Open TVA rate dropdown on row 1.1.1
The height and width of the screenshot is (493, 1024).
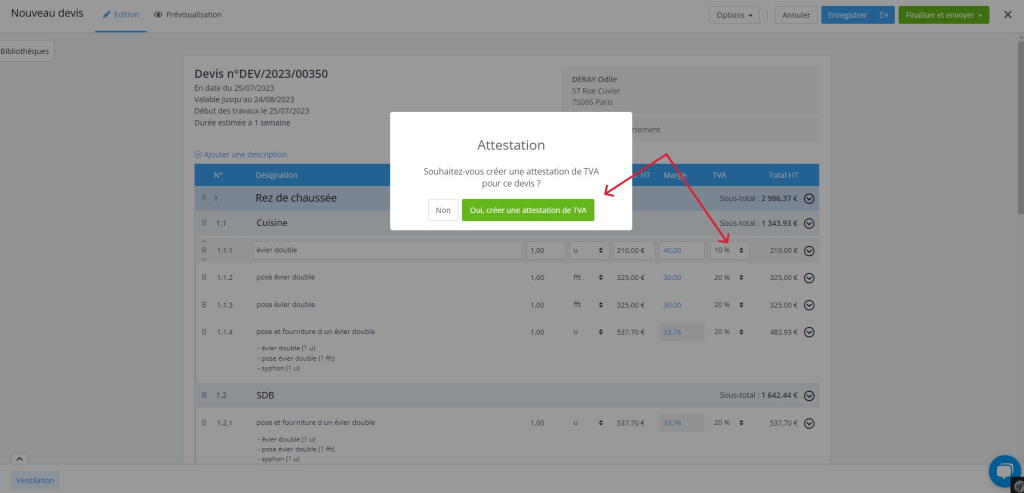729,250
